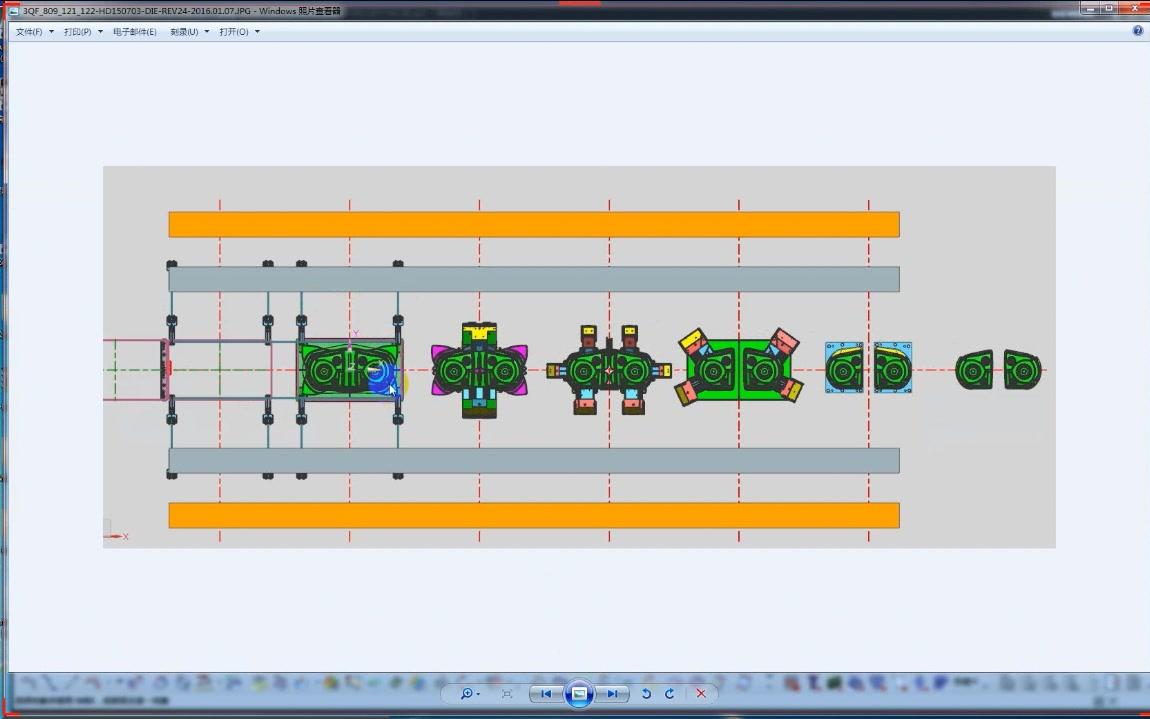Rotate the image counterclockwise
1150x719 pixels.
pos(646,693)
